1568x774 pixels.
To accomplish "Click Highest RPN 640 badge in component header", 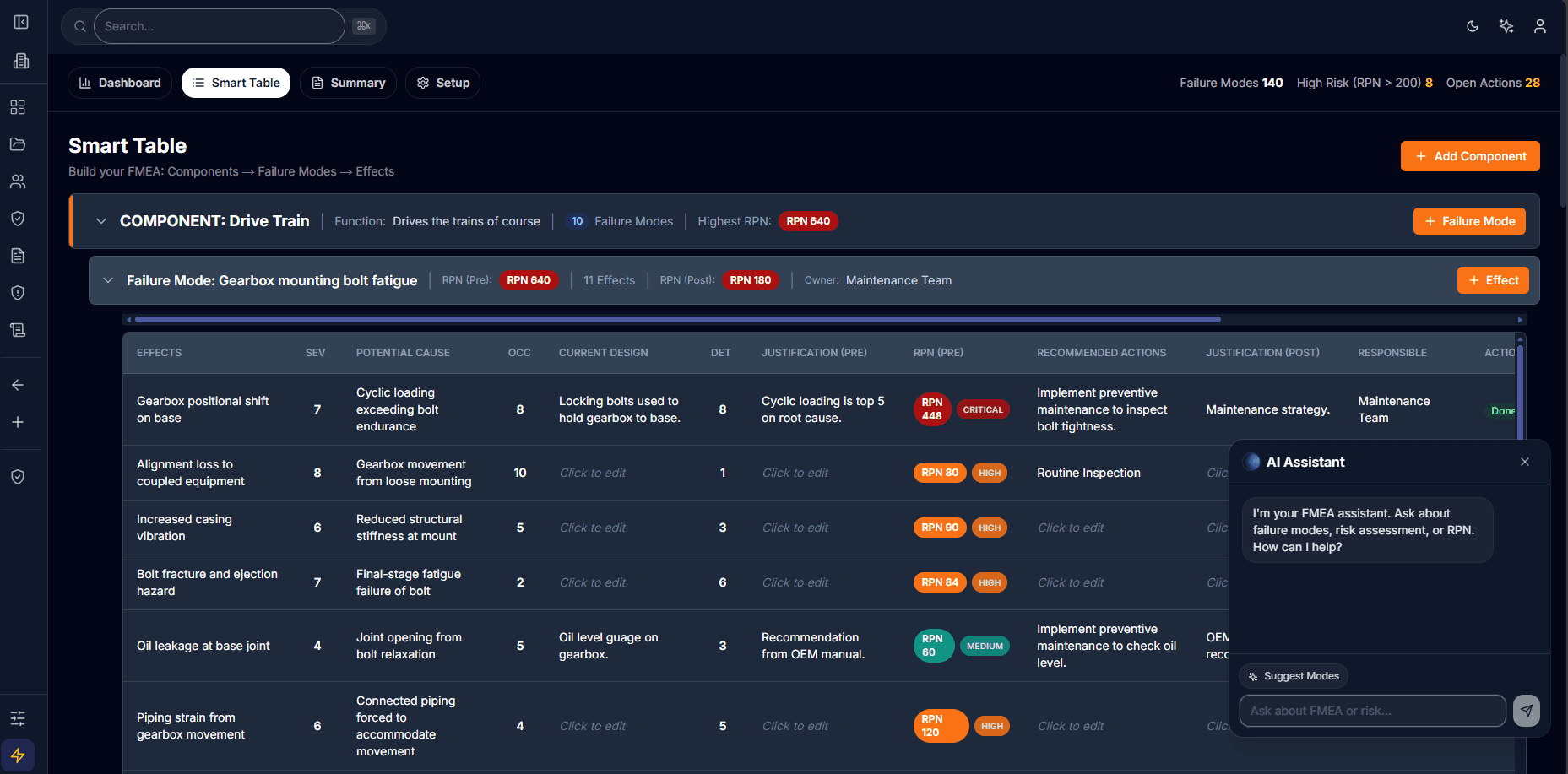I will [808, 221].
